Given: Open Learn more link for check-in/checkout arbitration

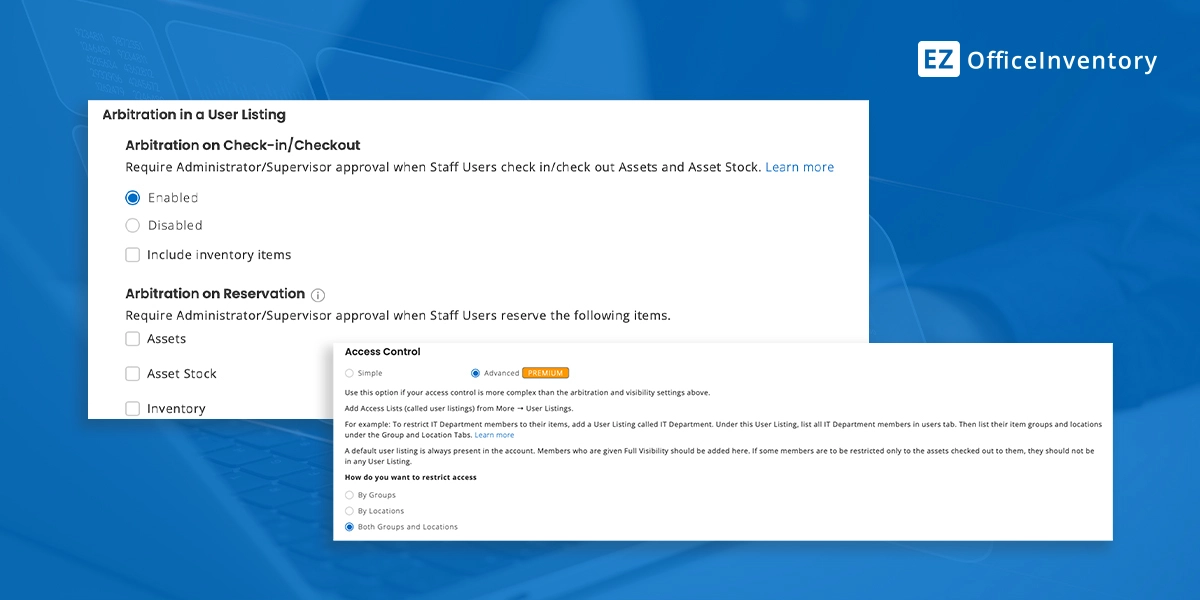Looking at the screenshot, I should (799, 167).
